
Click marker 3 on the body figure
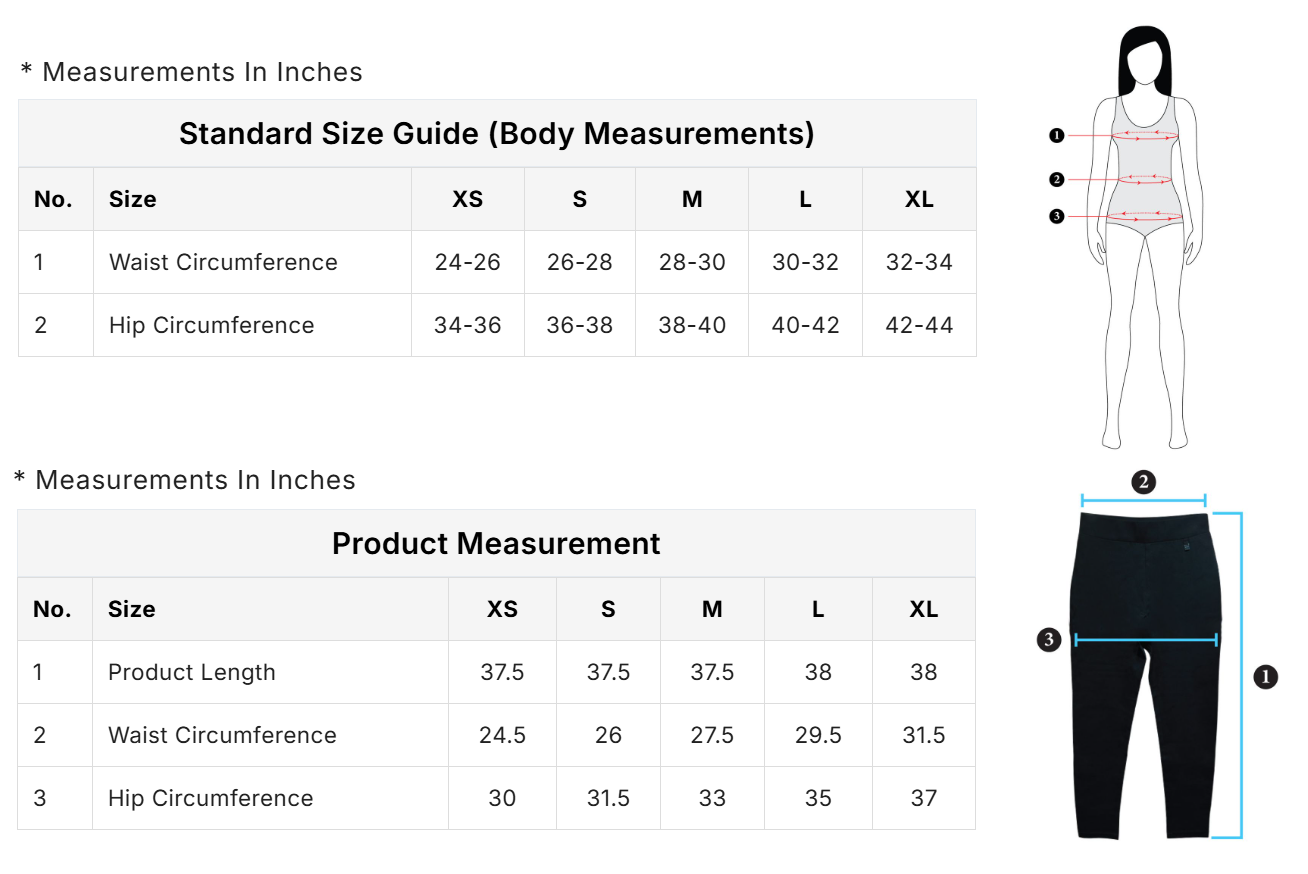tap(1057, 216)
